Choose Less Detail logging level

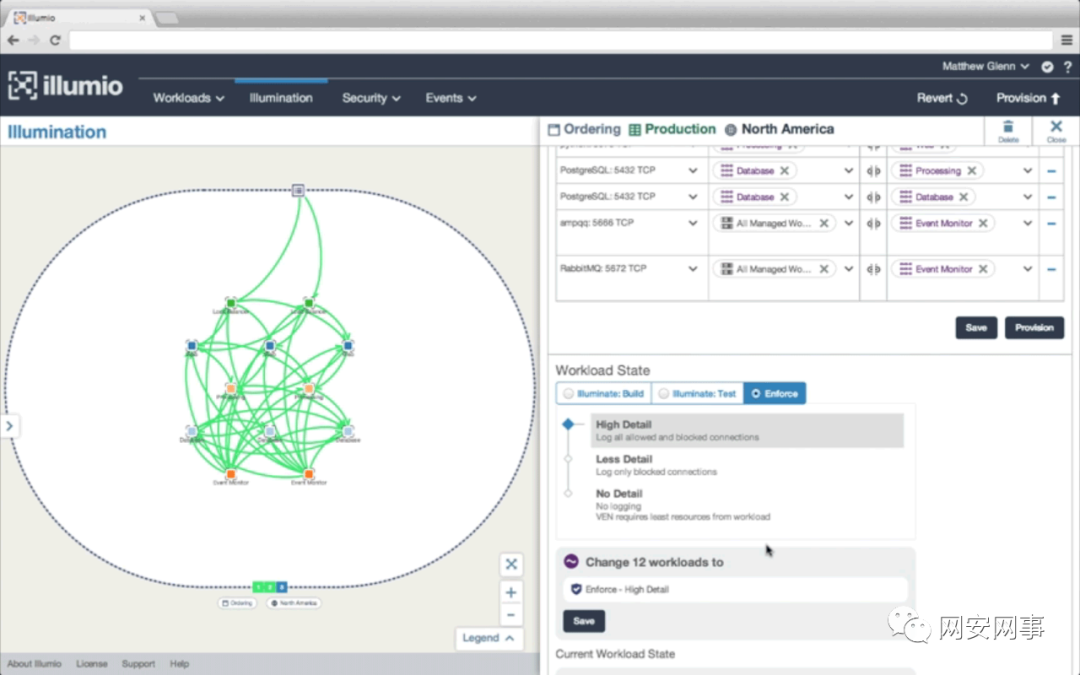click(624, 460)
